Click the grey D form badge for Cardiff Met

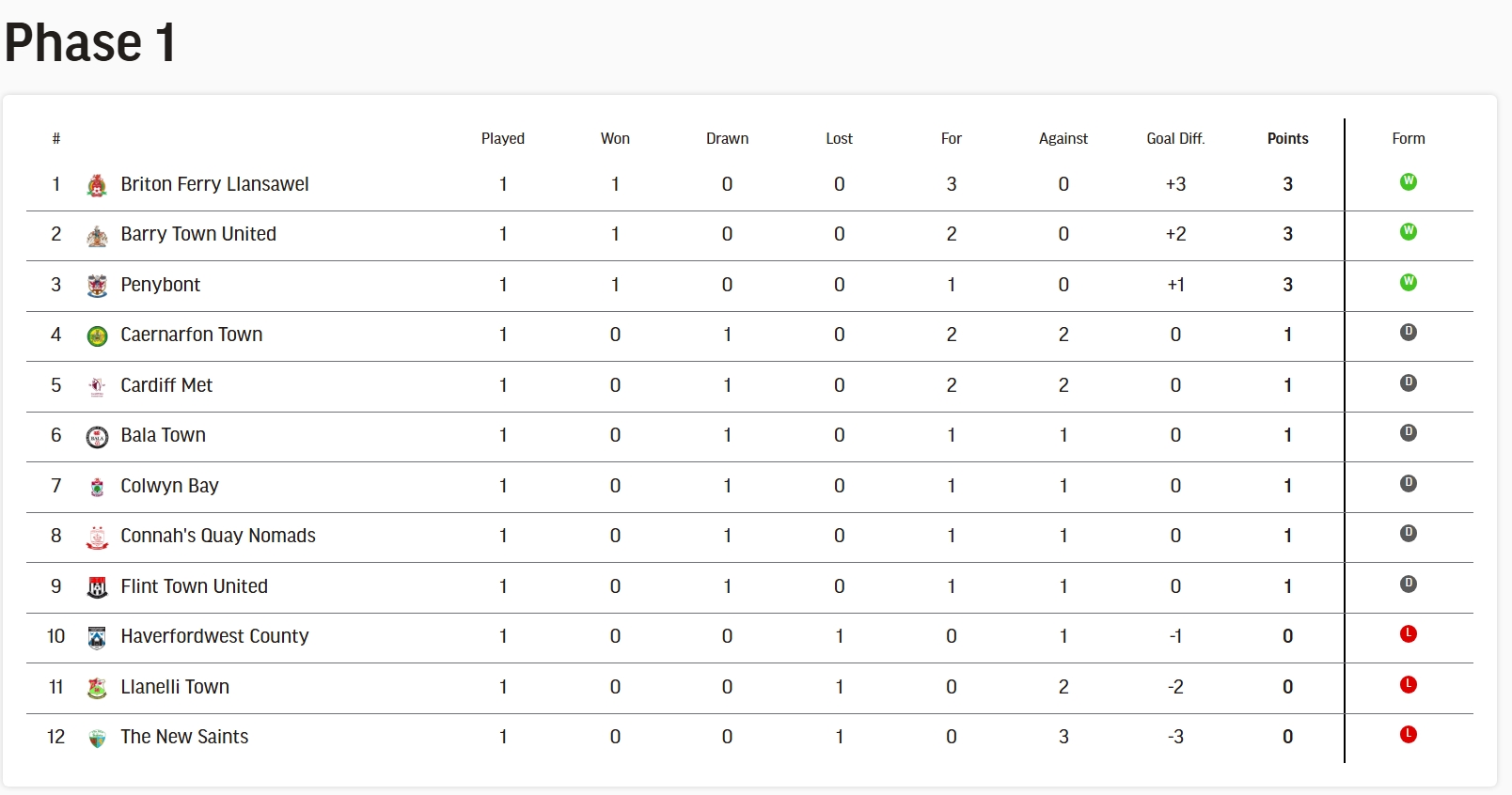click(1409, 382)
